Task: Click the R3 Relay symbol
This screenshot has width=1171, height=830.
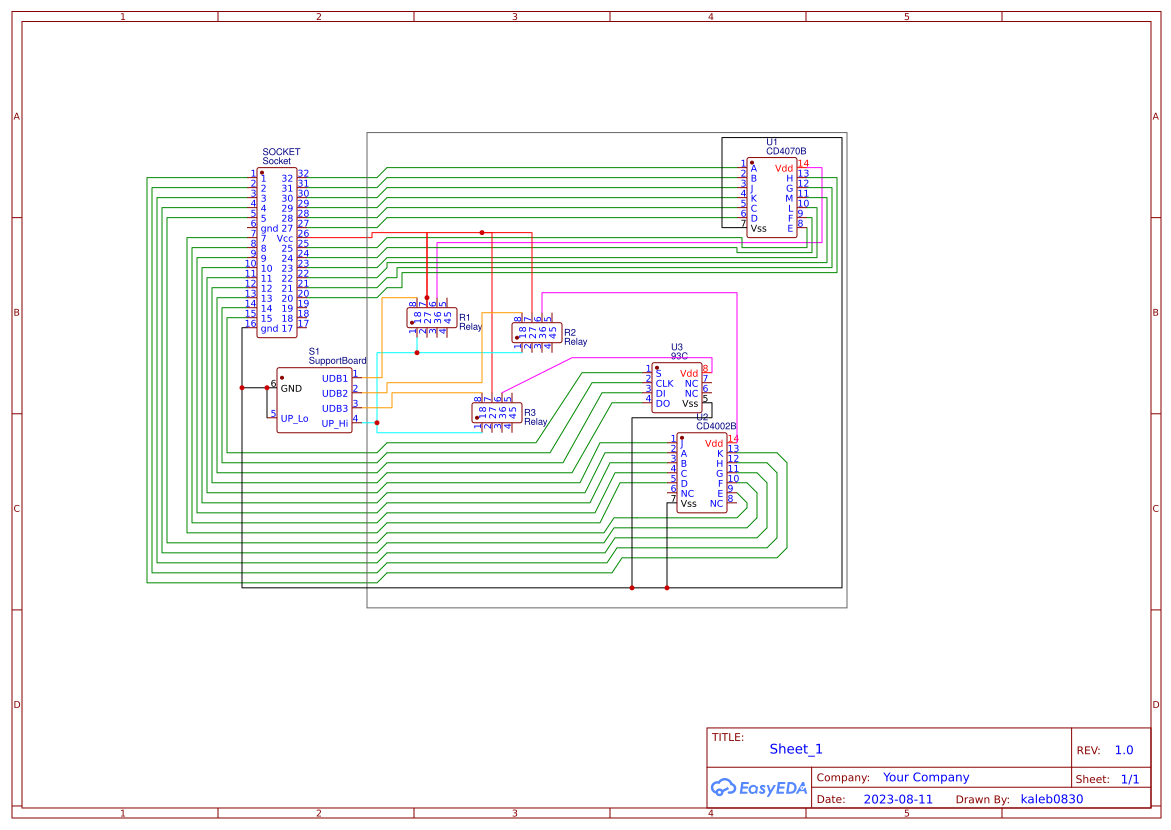Action: pos(495,413)
